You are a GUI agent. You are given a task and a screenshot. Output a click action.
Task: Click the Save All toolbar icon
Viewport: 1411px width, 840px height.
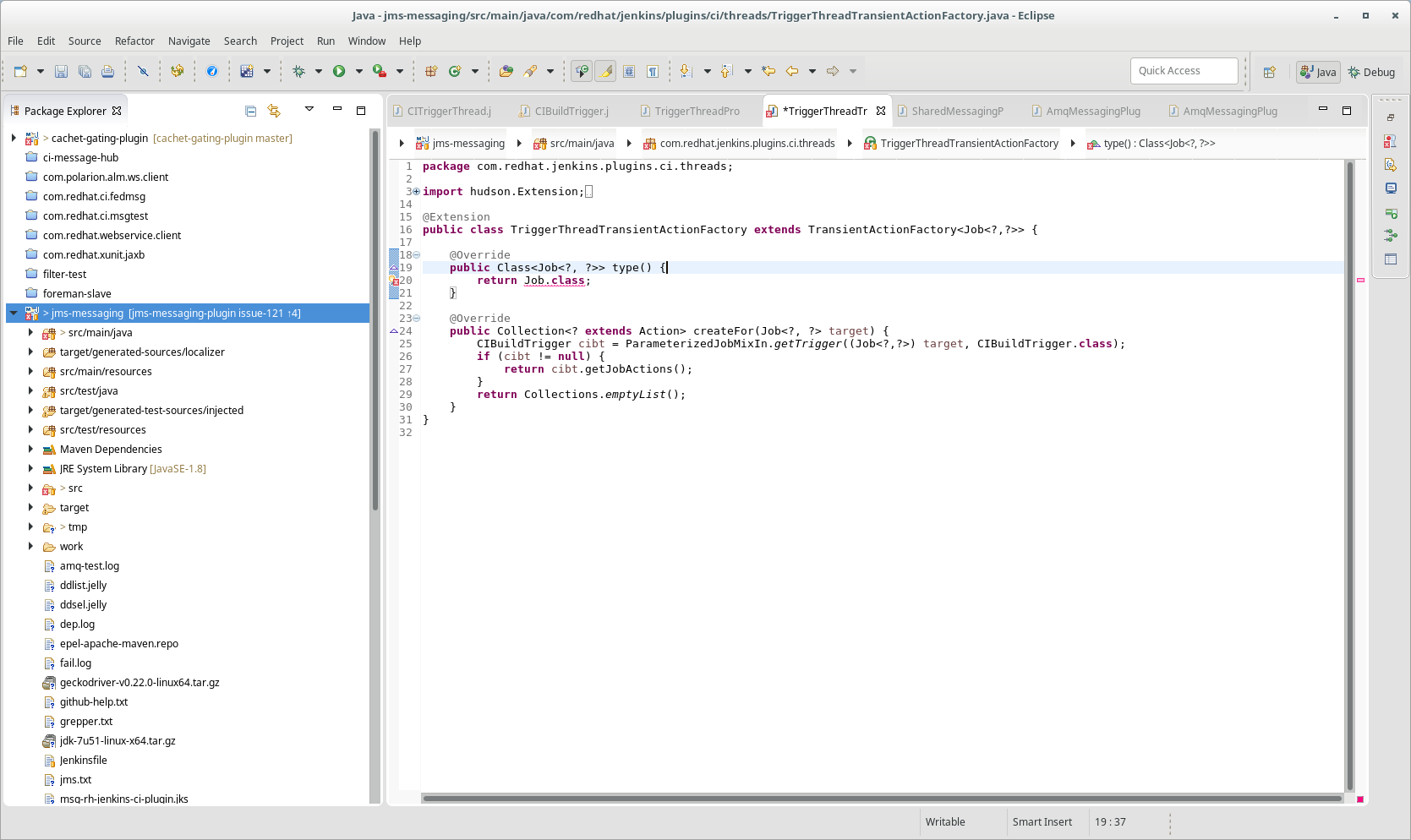coord(85,72)
